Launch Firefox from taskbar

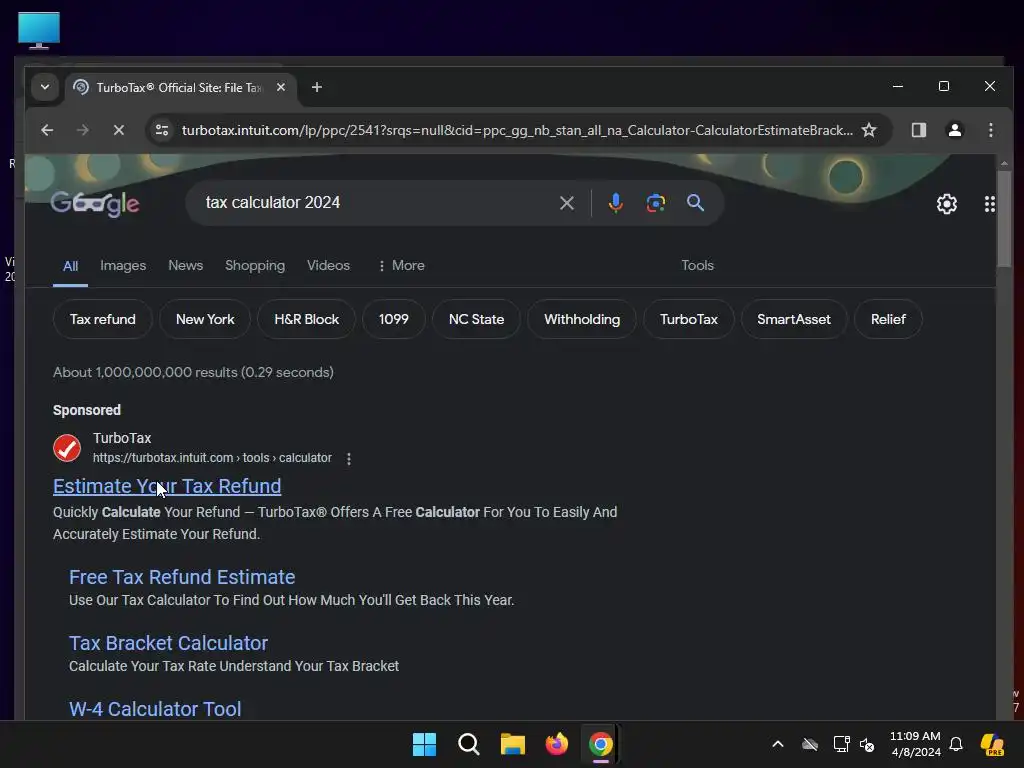coord(556,744)
